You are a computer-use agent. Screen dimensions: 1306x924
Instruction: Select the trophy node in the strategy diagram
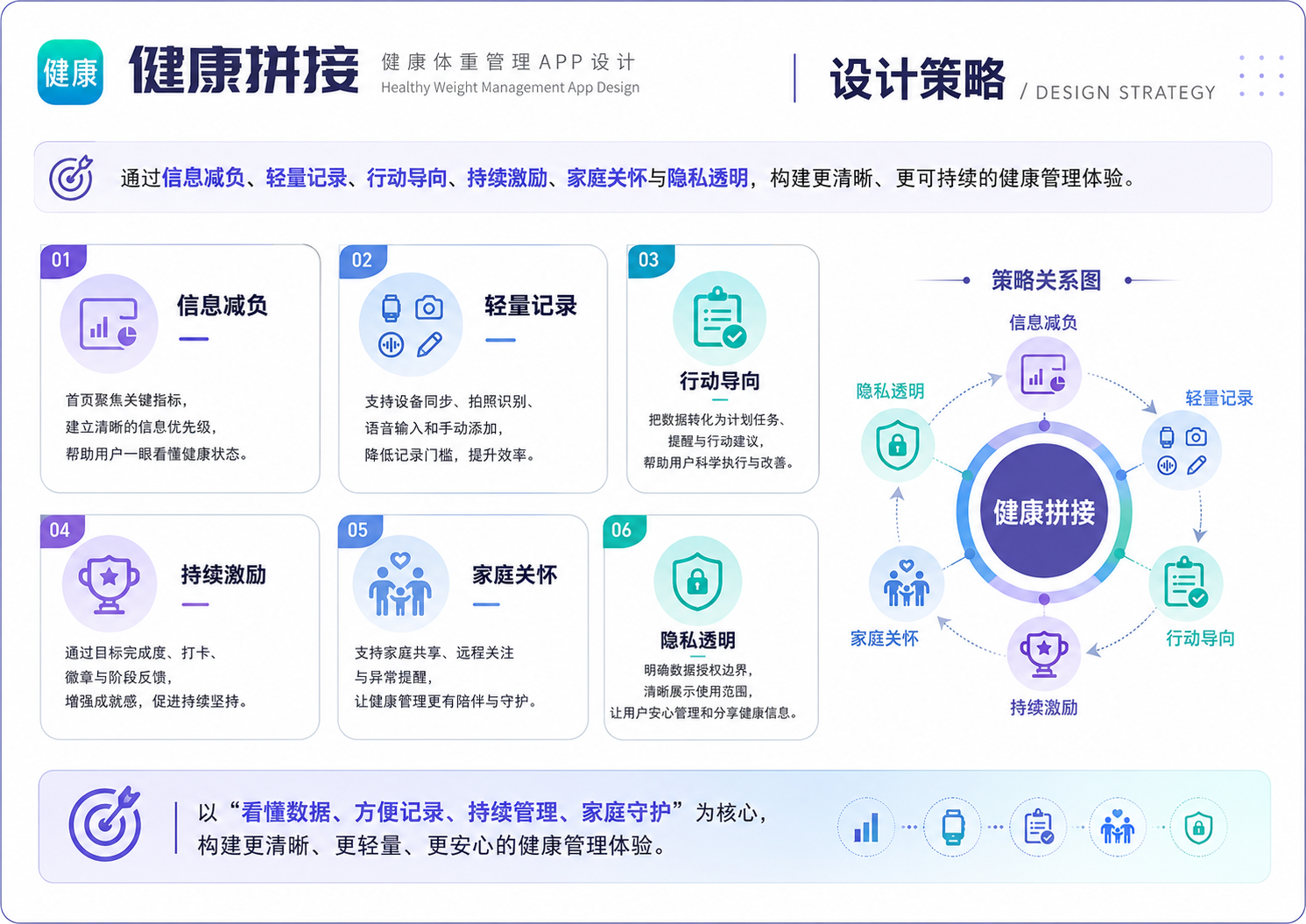point(1043,654)
